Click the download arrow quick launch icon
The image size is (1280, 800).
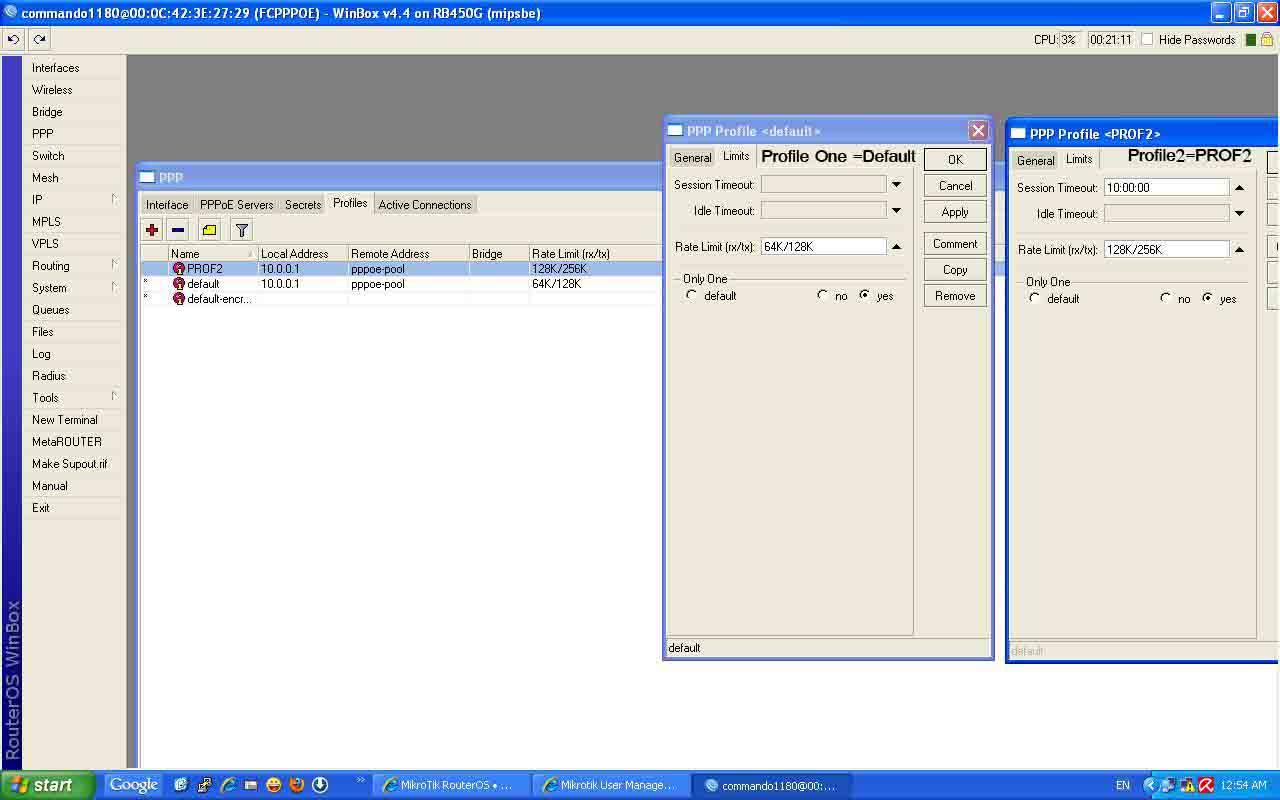320,785
